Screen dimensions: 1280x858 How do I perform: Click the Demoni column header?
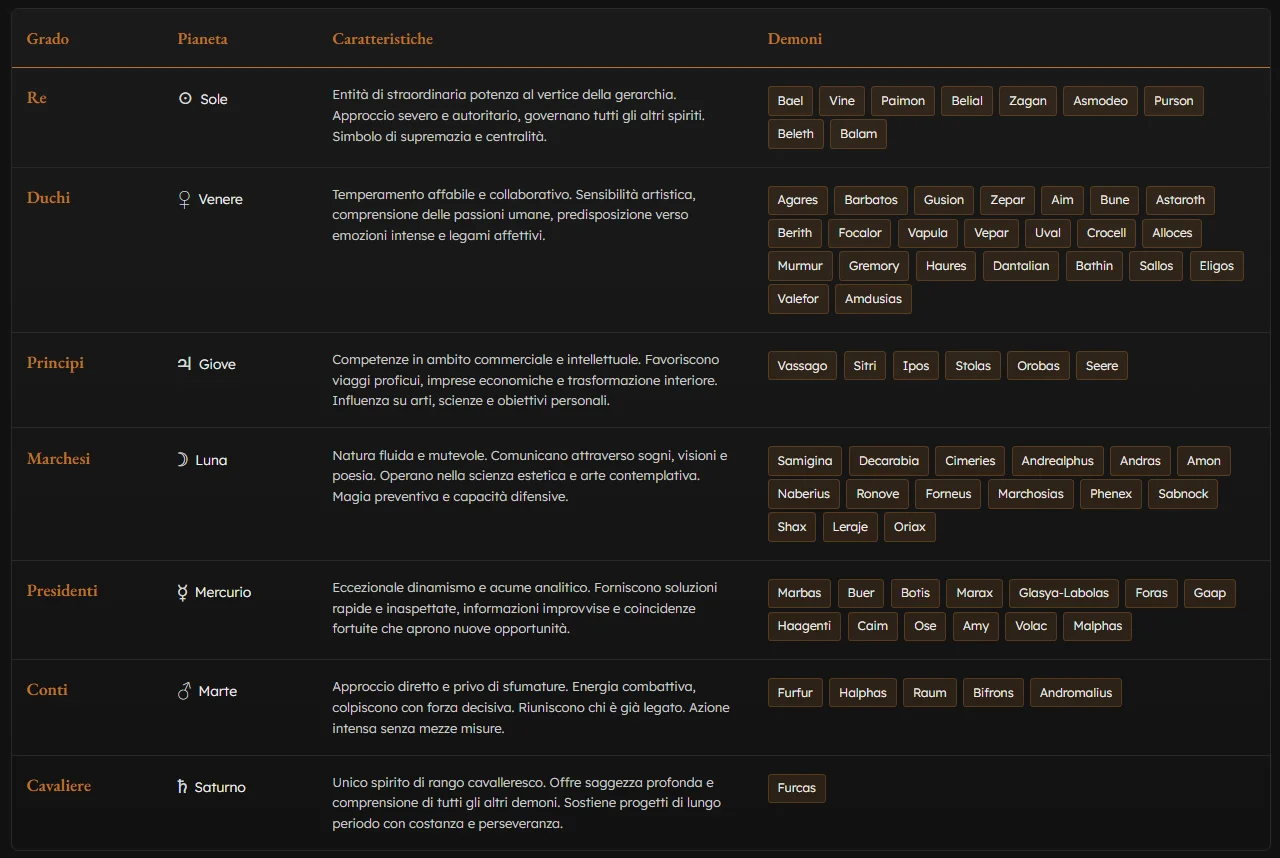pos(795,39)
